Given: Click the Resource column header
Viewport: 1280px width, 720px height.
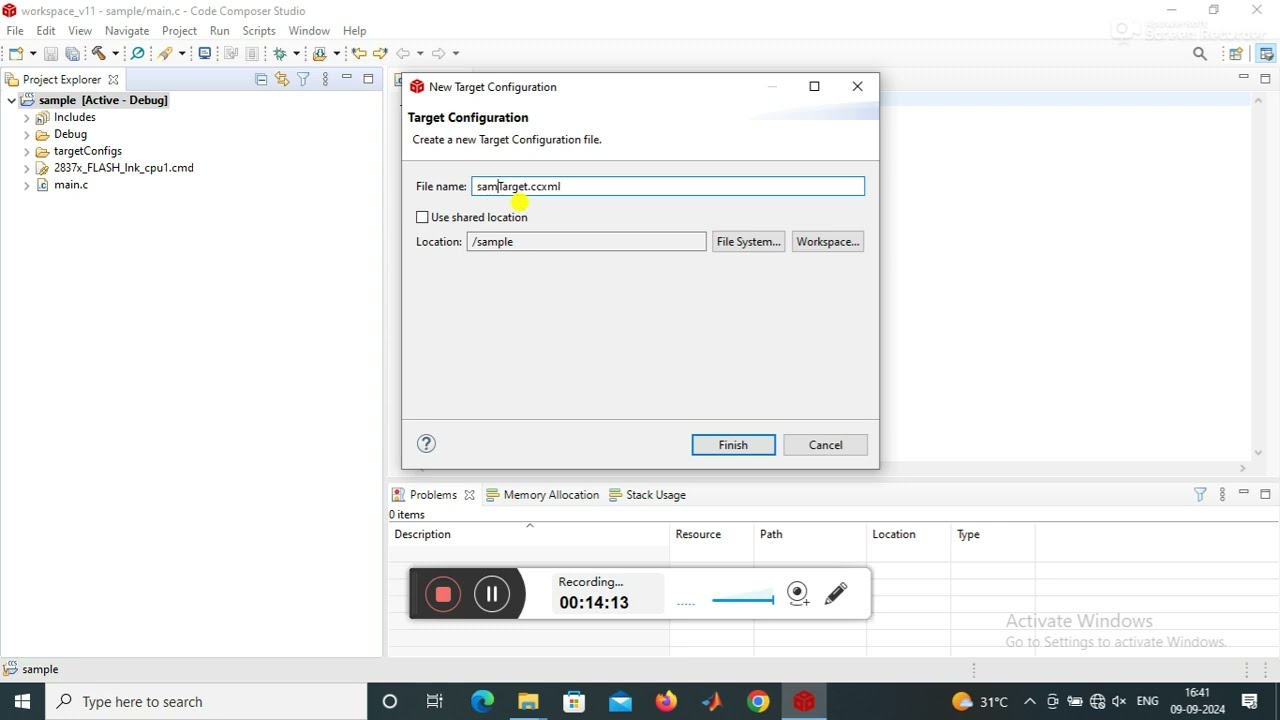Looking at the screenshot, I should (x=712, y=535).
